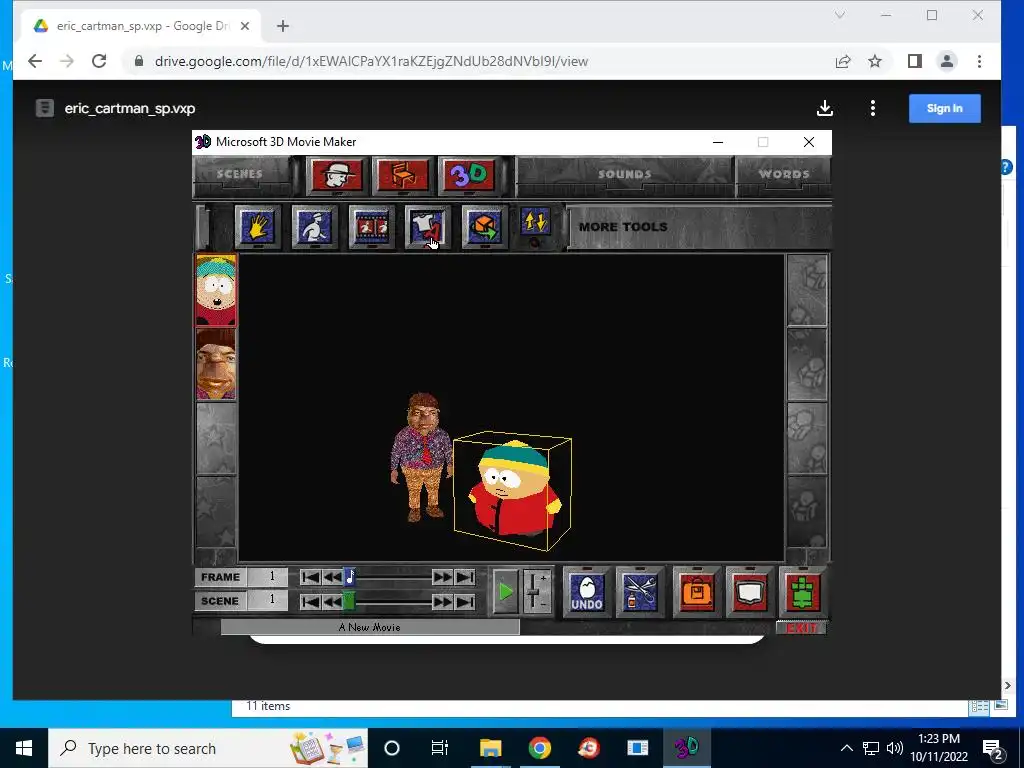The height and width of the screenshot is (768, 1024).
Task: Select the up-down yellow arrows tool
Action: 536,222
